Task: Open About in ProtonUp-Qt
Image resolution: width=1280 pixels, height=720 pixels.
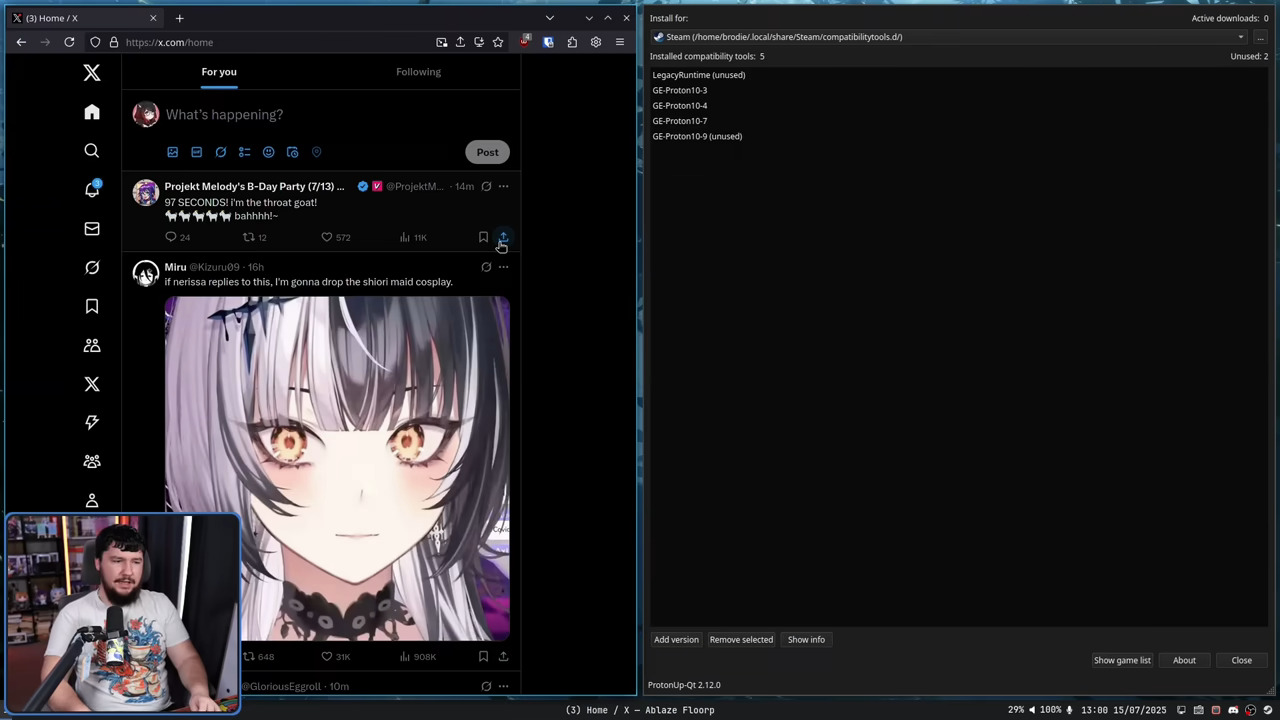Action: point(1184,660)
